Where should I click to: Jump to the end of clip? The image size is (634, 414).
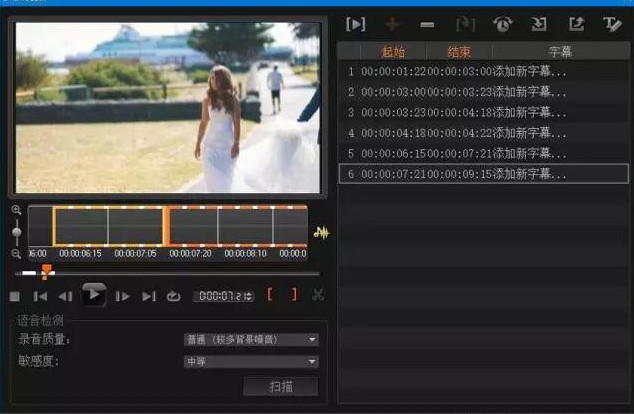click(149, 296)
